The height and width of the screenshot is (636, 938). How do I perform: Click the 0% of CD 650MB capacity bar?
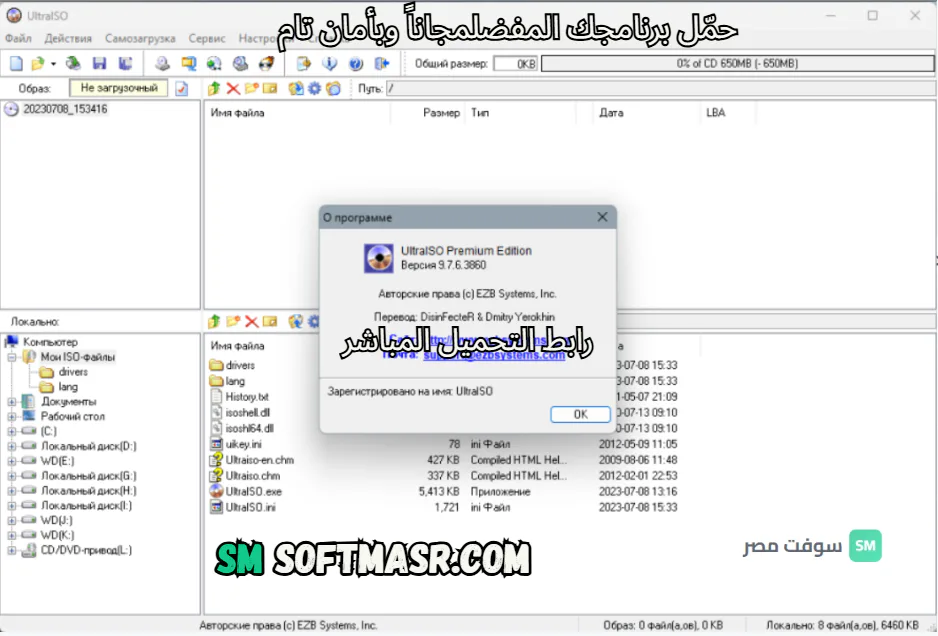point(737,63)
